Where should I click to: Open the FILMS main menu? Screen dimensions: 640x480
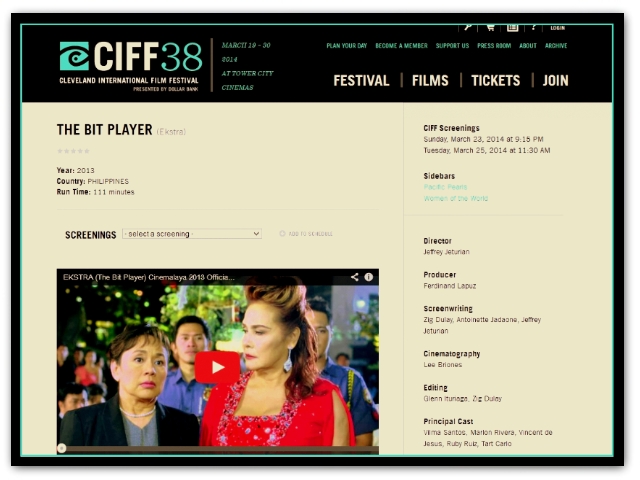pyautogui.click(x=430, y=81)
